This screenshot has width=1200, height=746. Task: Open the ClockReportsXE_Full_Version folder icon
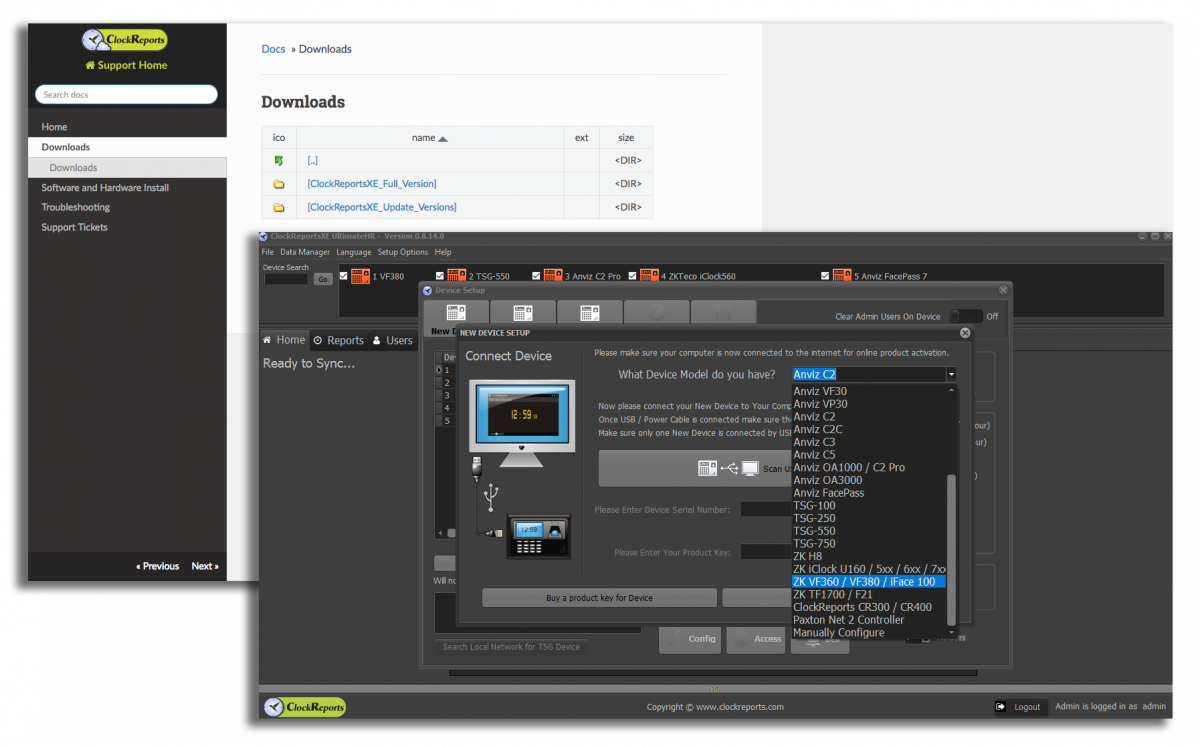pos(279,184)
